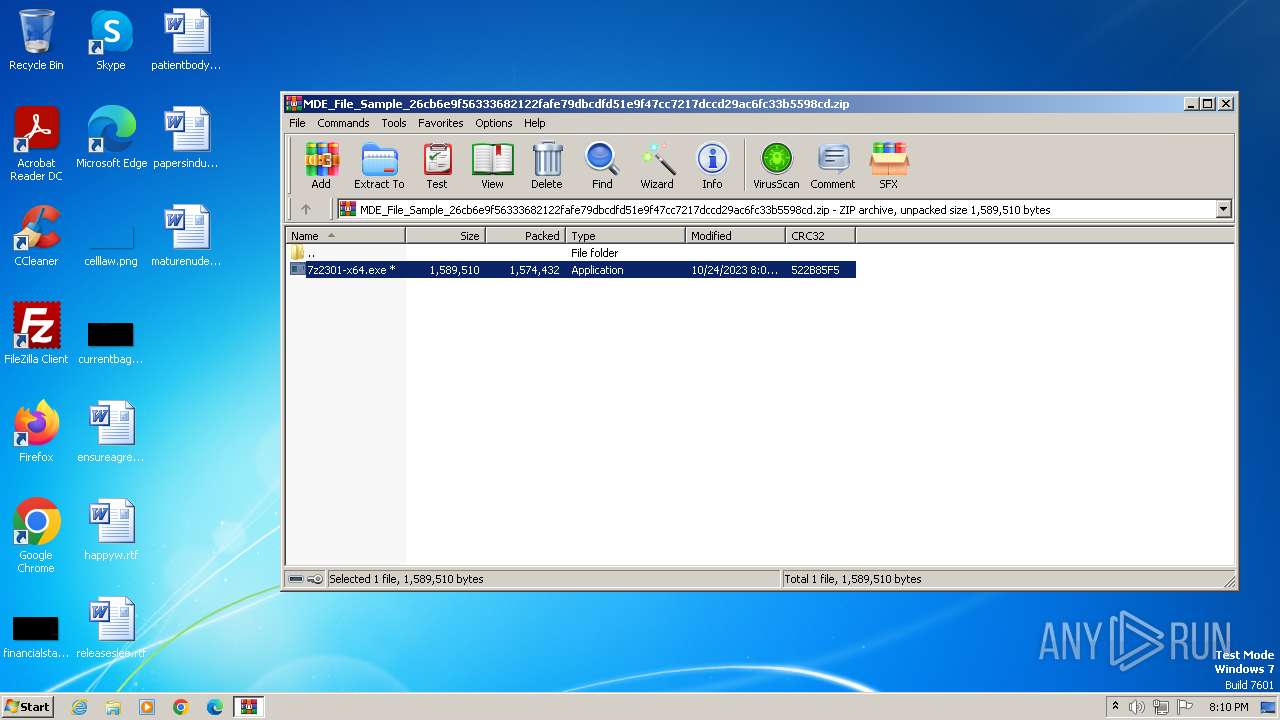The width and height of the screenshot is (1280, 720).
Task: Open Windows Explorer folder in taskbar
Action: tap(113, 707)
